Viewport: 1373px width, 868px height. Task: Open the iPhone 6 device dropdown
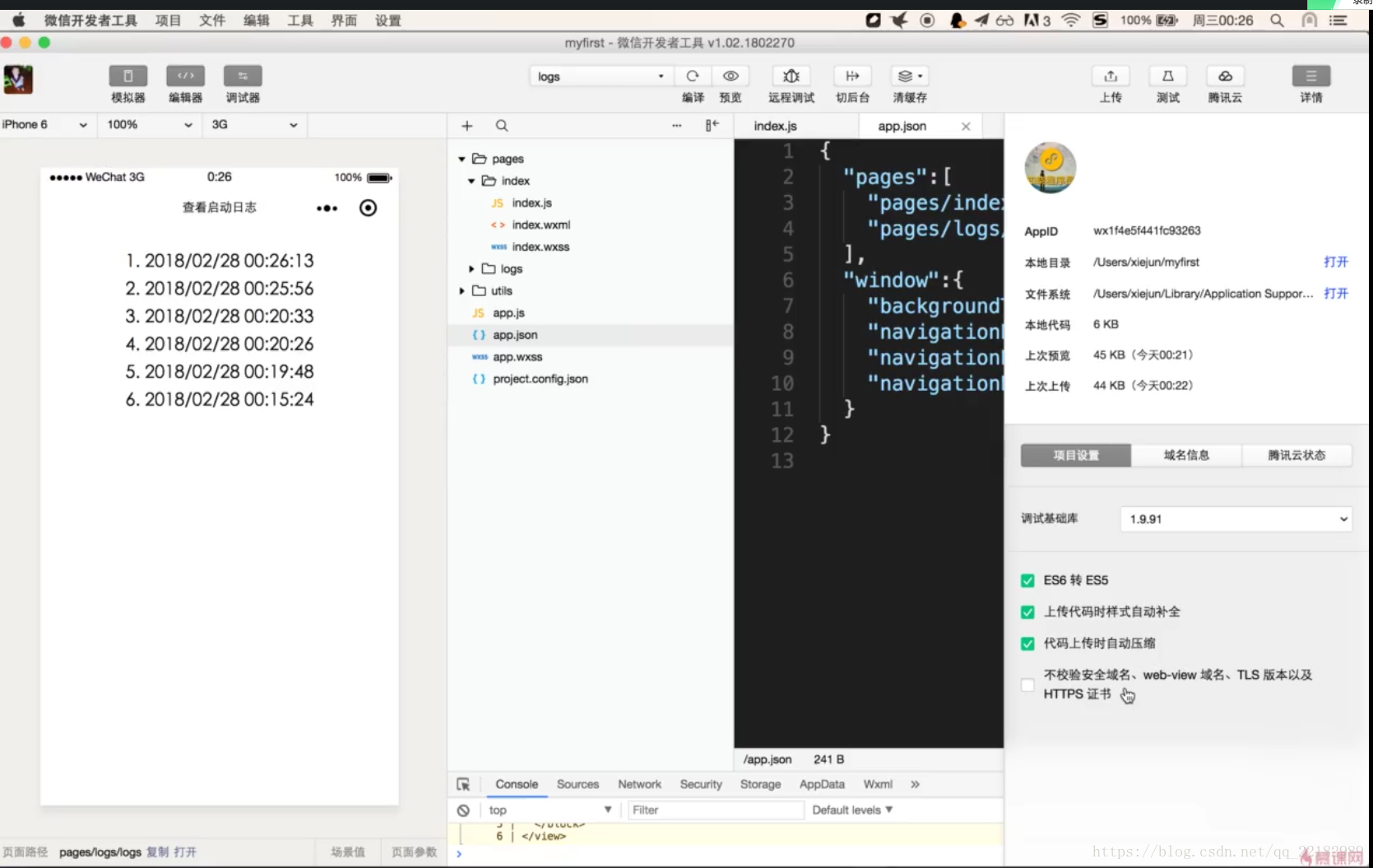[45, 125]
